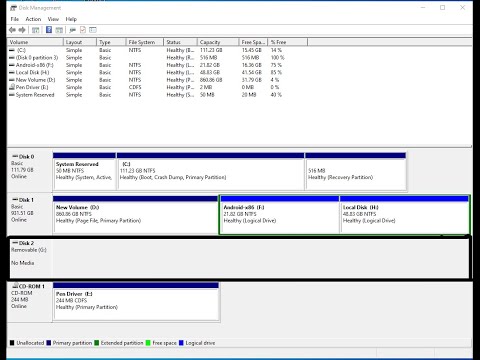Screen dimensions: 480x360
Task: Click the Disk 2 removable drive icon
Action: coord(15,243)
